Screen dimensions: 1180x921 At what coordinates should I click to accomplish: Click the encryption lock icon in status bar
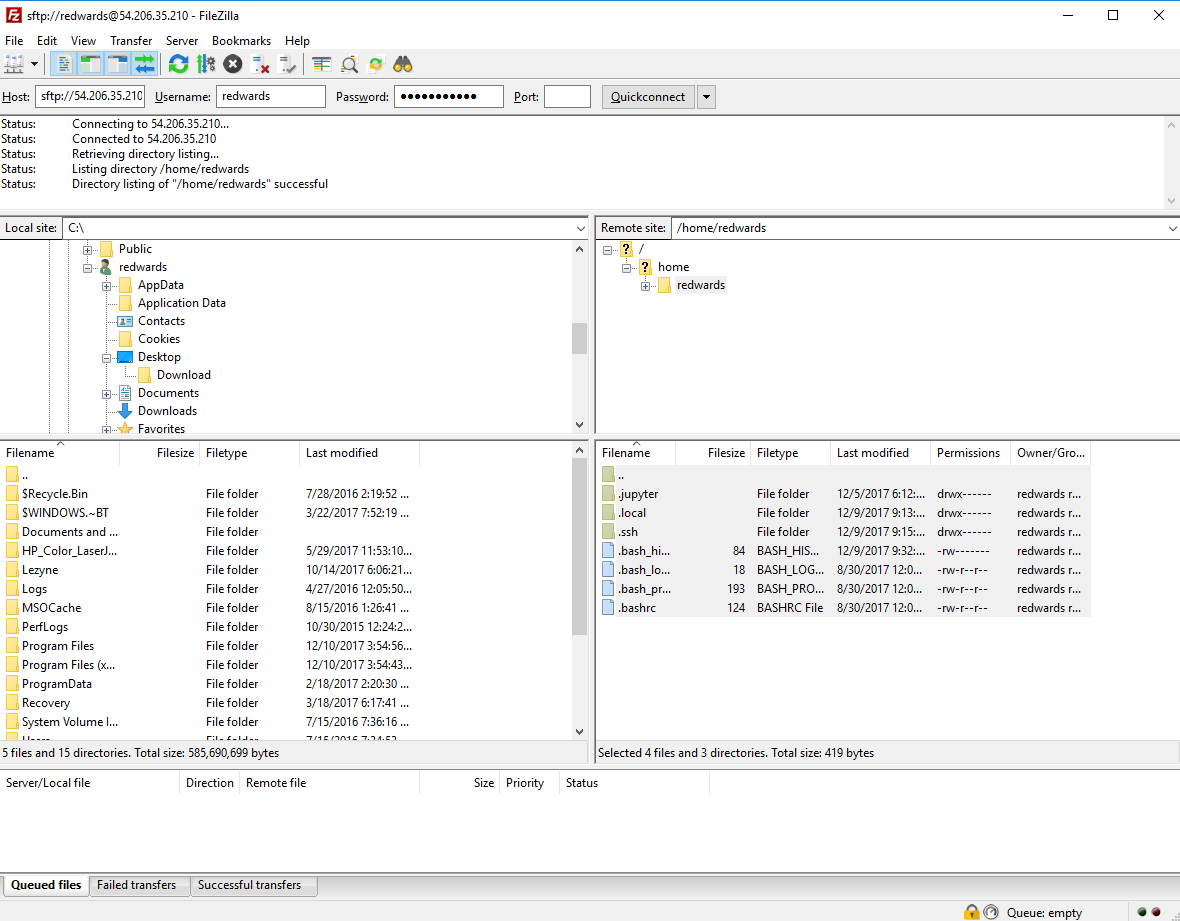point(971,912)
